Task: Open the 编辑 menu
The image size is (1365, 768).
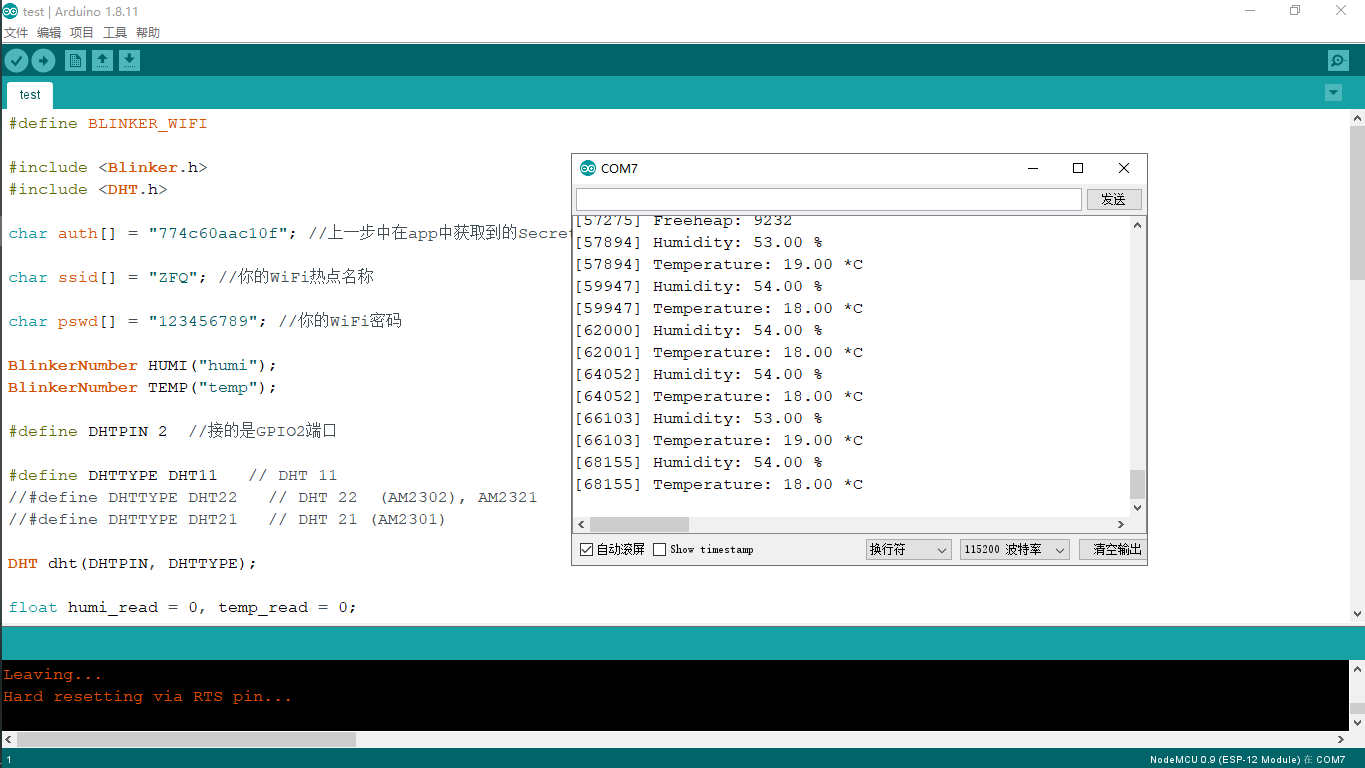Action: (x=49, y=33)
